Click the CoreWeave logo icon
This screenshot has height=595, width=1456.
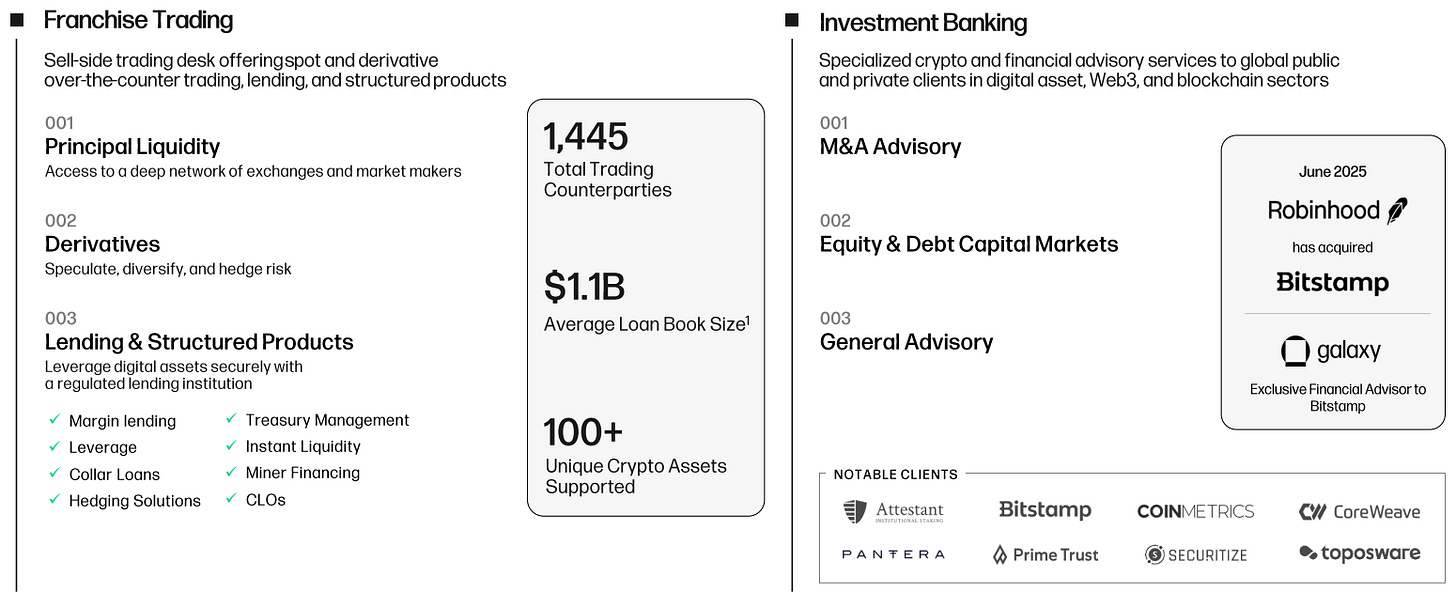pos(1312,512)
